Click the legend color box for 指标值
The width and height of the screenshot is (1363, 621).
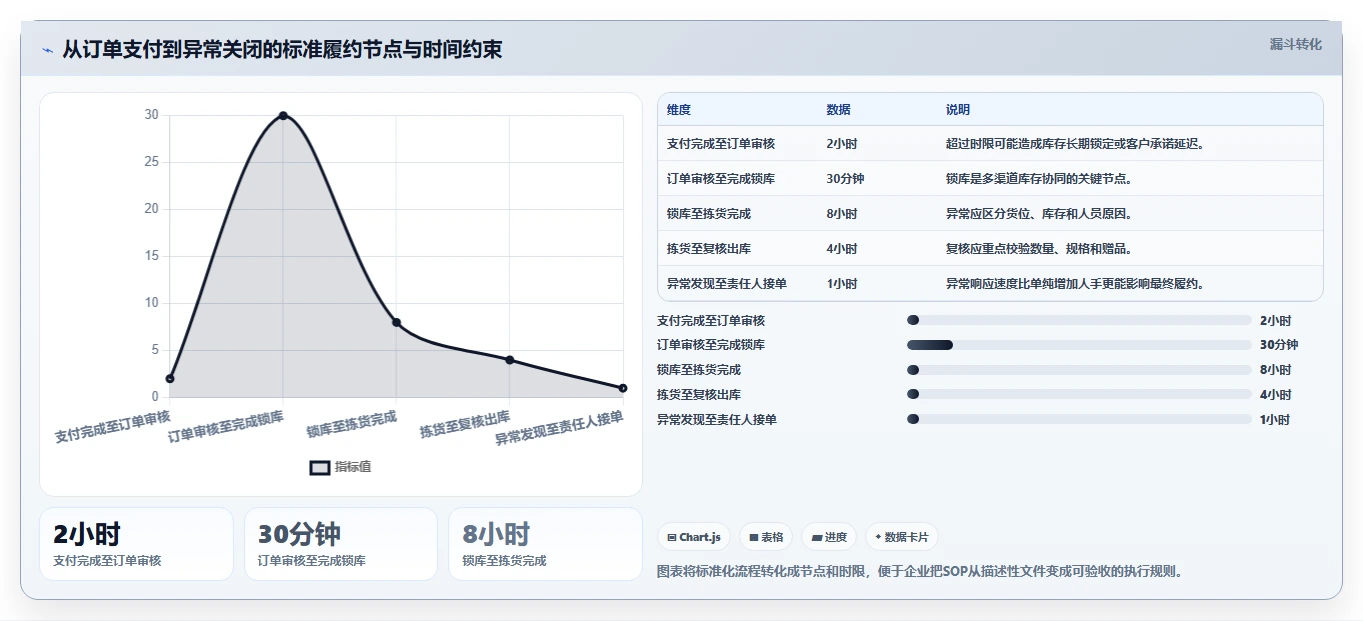320,467
